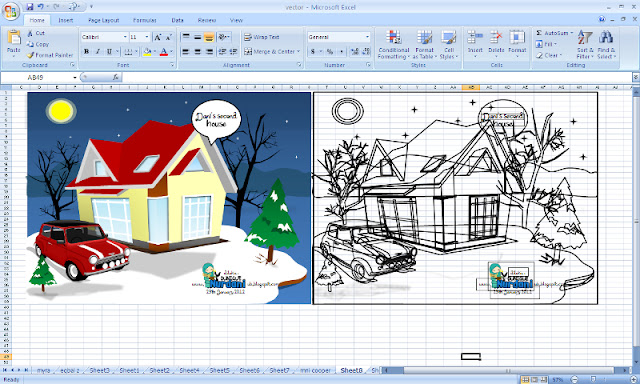
Task: Decrease the cell indent
Action: [x=222, y=51]
